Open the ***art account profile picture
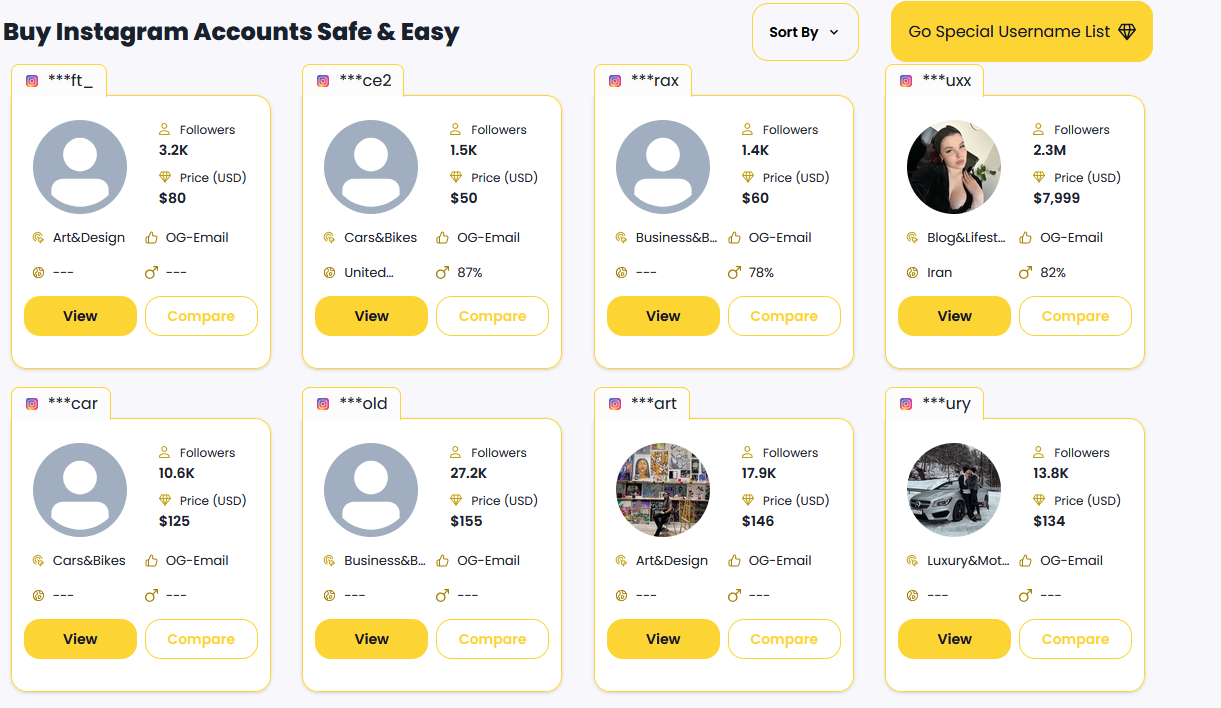The height and width of the screenshot is (708, 1221). 662,490
